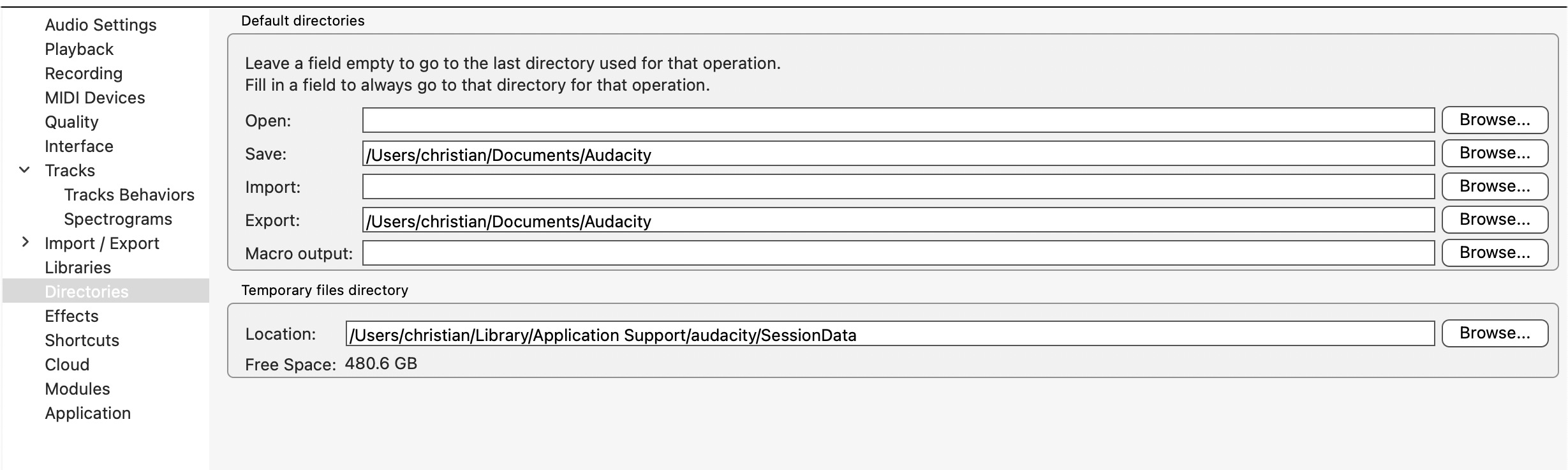Image resolution: width=1568 pixels, height=470 pixels.
Task: Select the Playback preferences page
Action: [x=79, y=49]
